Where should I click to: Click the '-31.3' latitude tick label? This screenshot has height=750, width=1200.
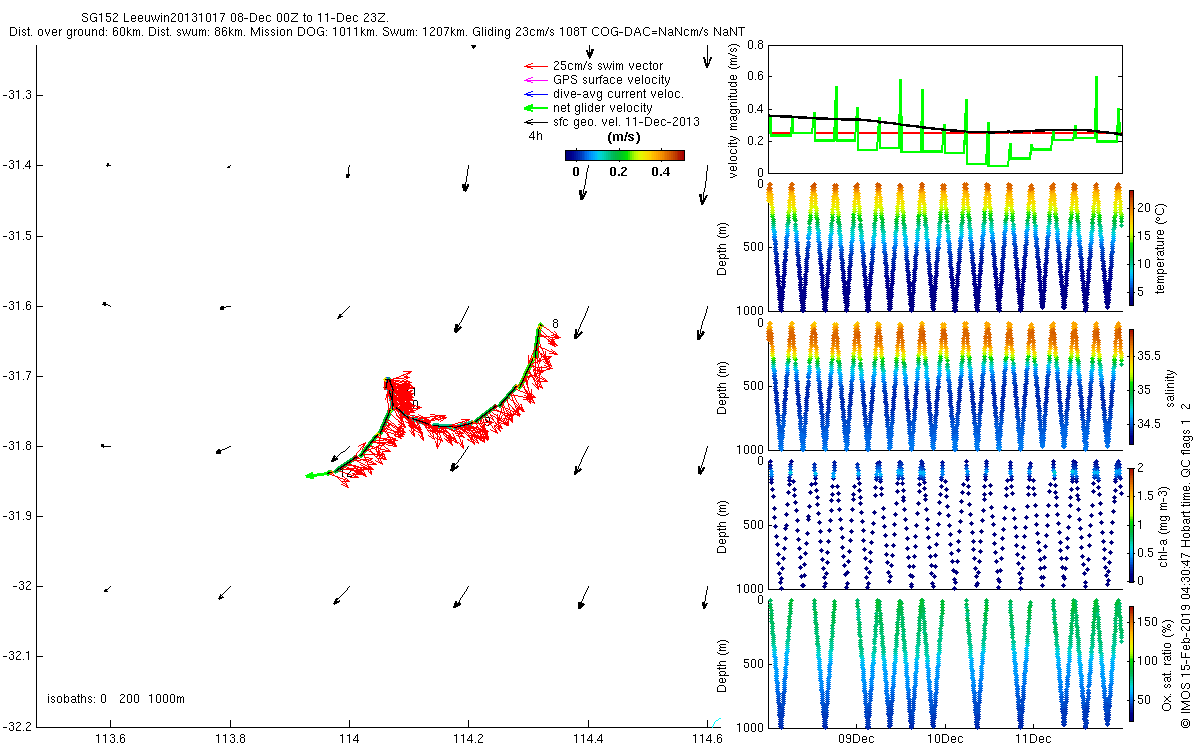pos(17,95)
